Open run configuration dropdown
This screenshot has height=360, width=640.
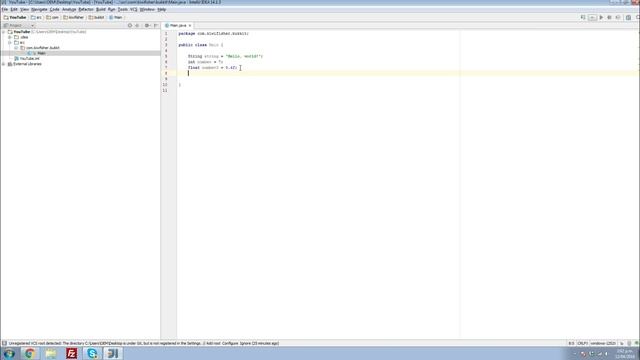tap(592, 18)
